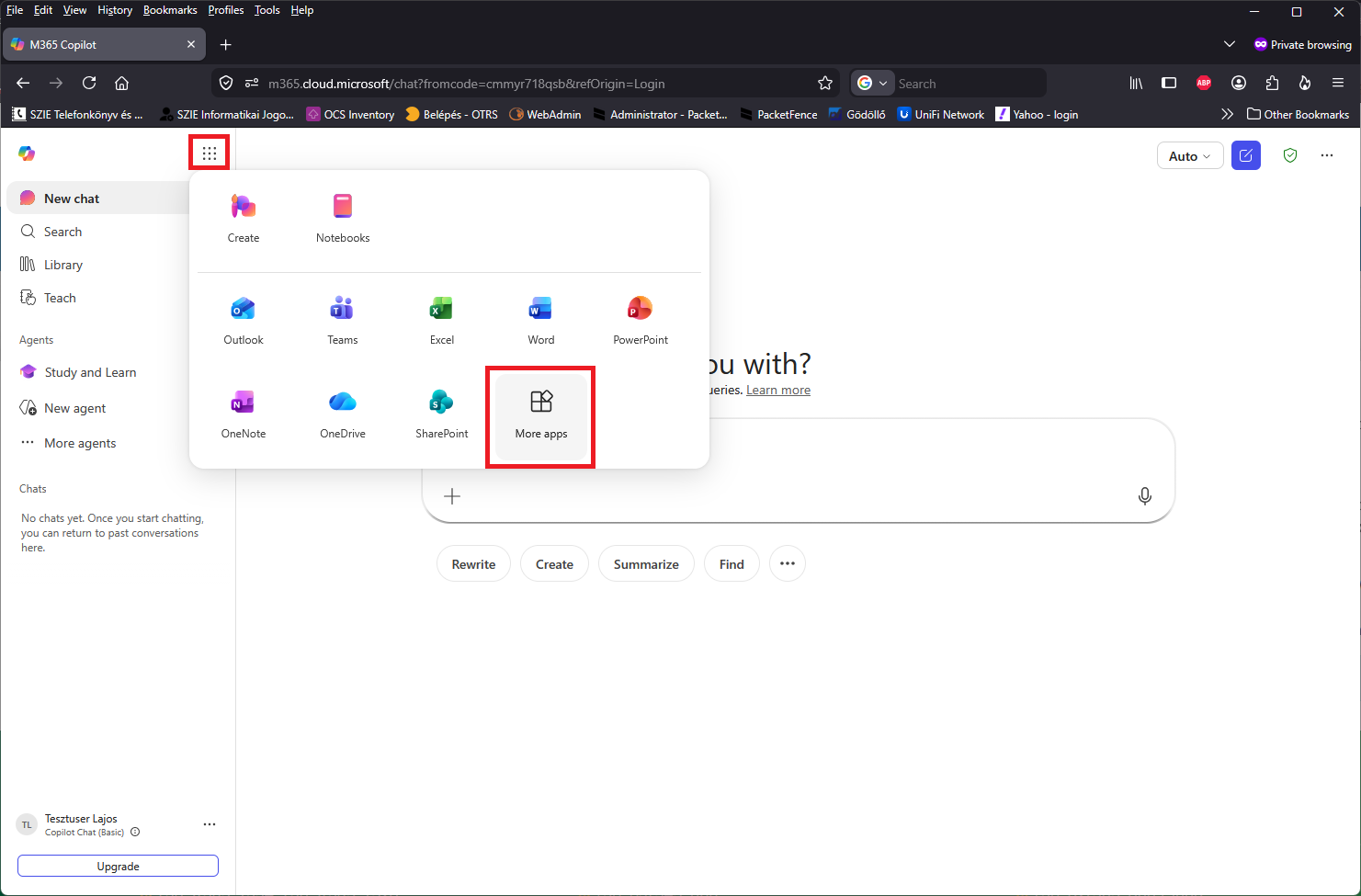1361x896 pixels.
Task: Open Firefox application hamburger menu
Action: pos(1338,83)
